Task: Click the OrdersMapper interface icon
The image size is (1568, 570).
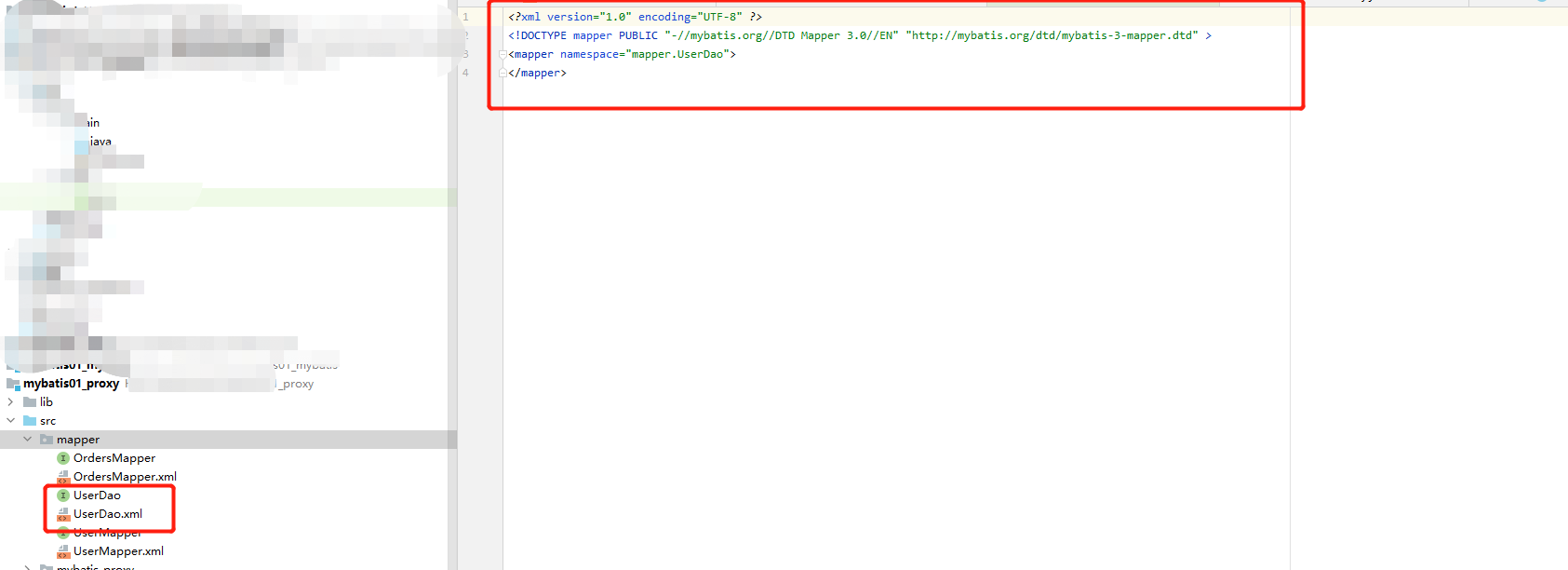Action: (63, 458)
